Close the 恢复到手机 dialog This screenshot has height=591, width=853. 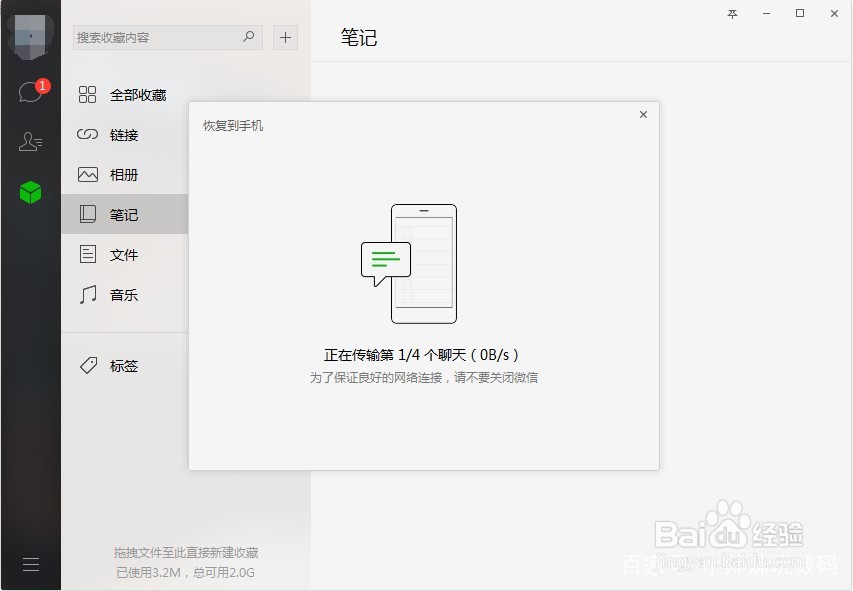point(644,114)
